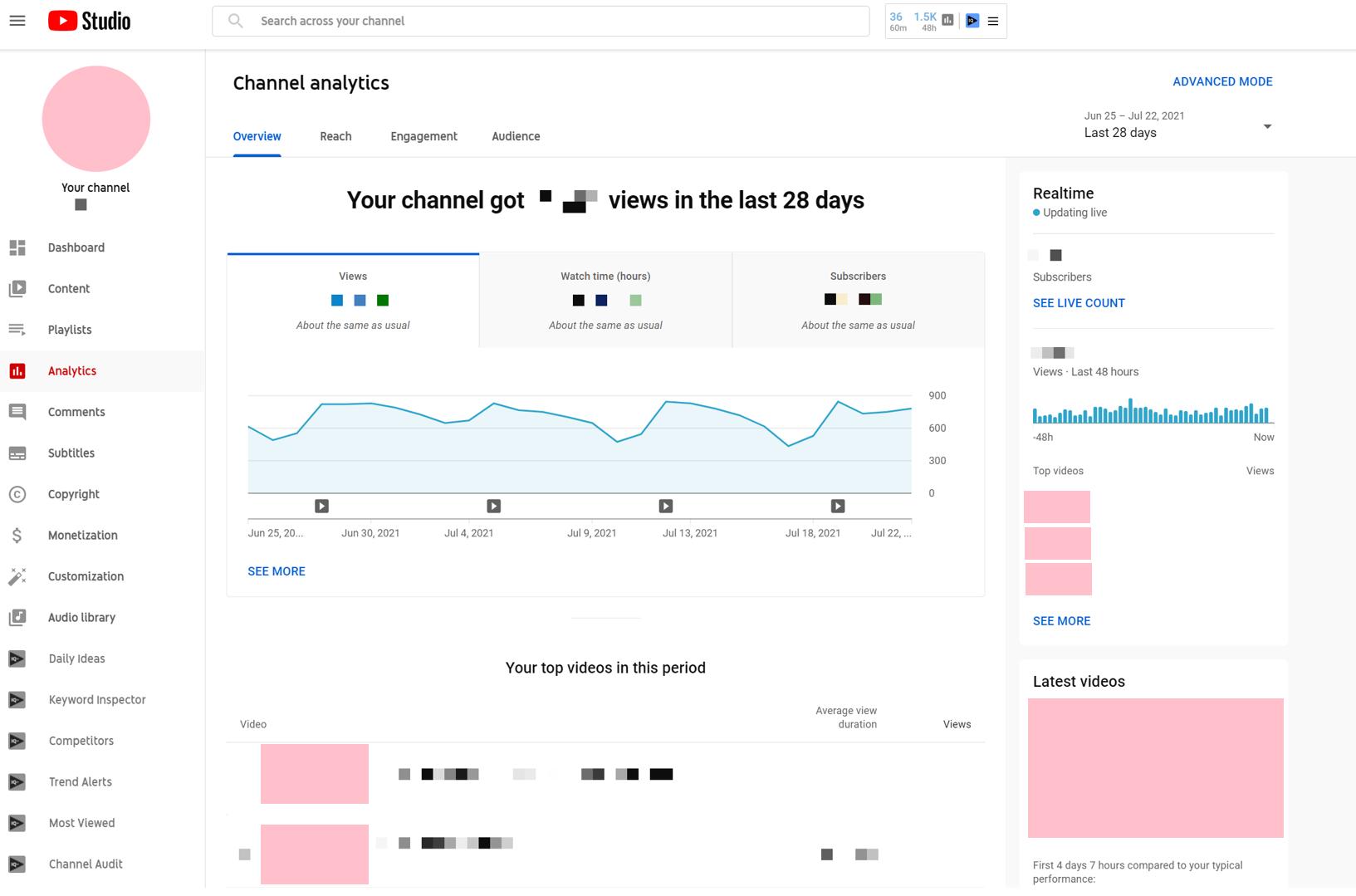1356x896 pixels.
Task: Switch analytics to Advanced Mode
Action: pyautogui.click(x=1222, y=81)
